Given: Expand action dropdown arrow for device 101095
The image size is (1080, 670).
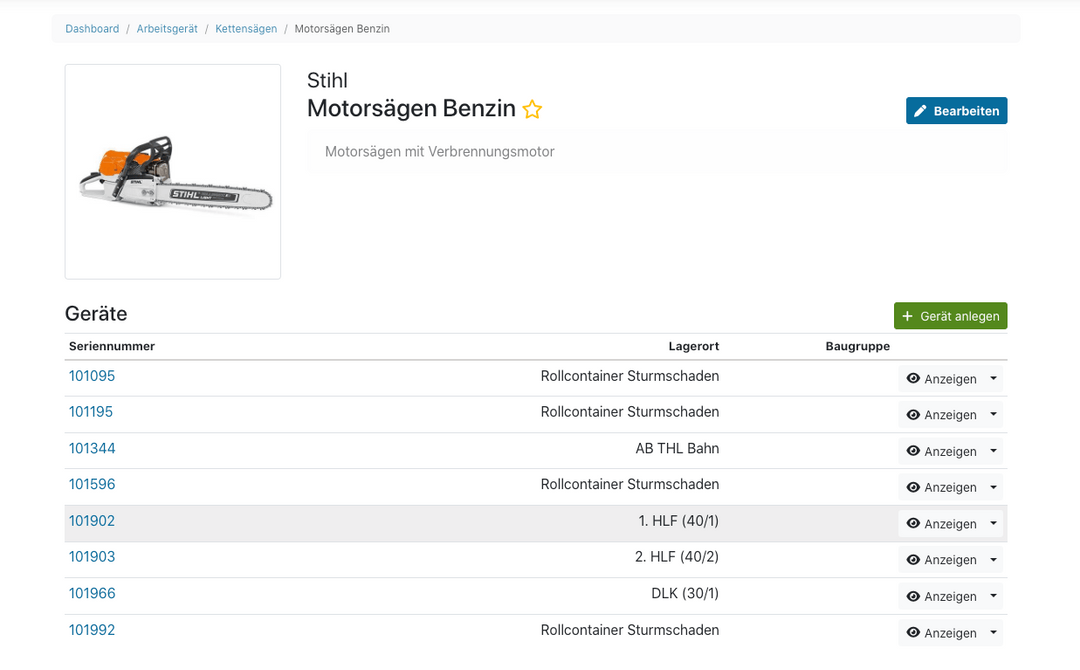Looking at the screenshot, I should click(993, 378).
